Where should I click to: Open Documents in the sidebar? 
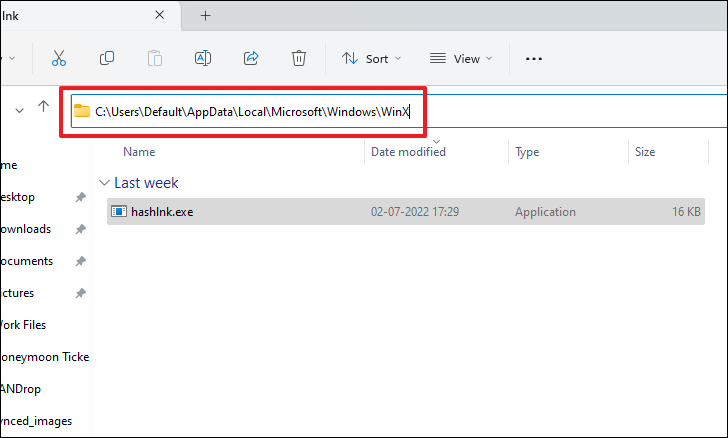(x=26, y=261)
